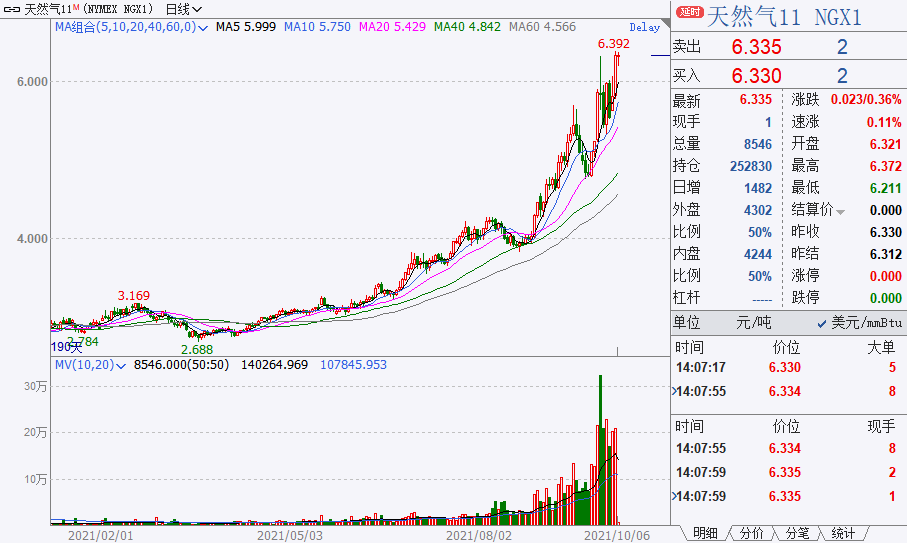Switch to the 分价 tab
The width and height of the screenshot is (907, 543).
(x=751, y=533)
